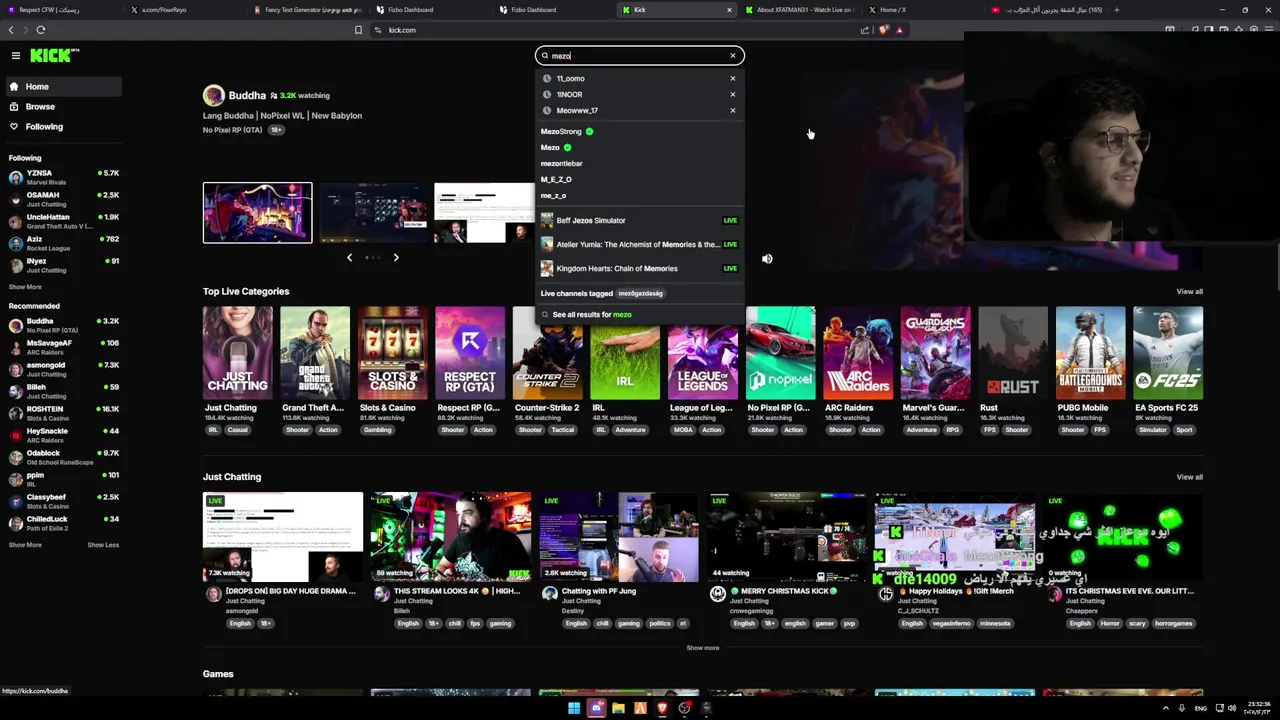The width and height of the screenshot is (1280, 720).
Task: Open Atelier Yumia category result
Action: click(640, 244)
